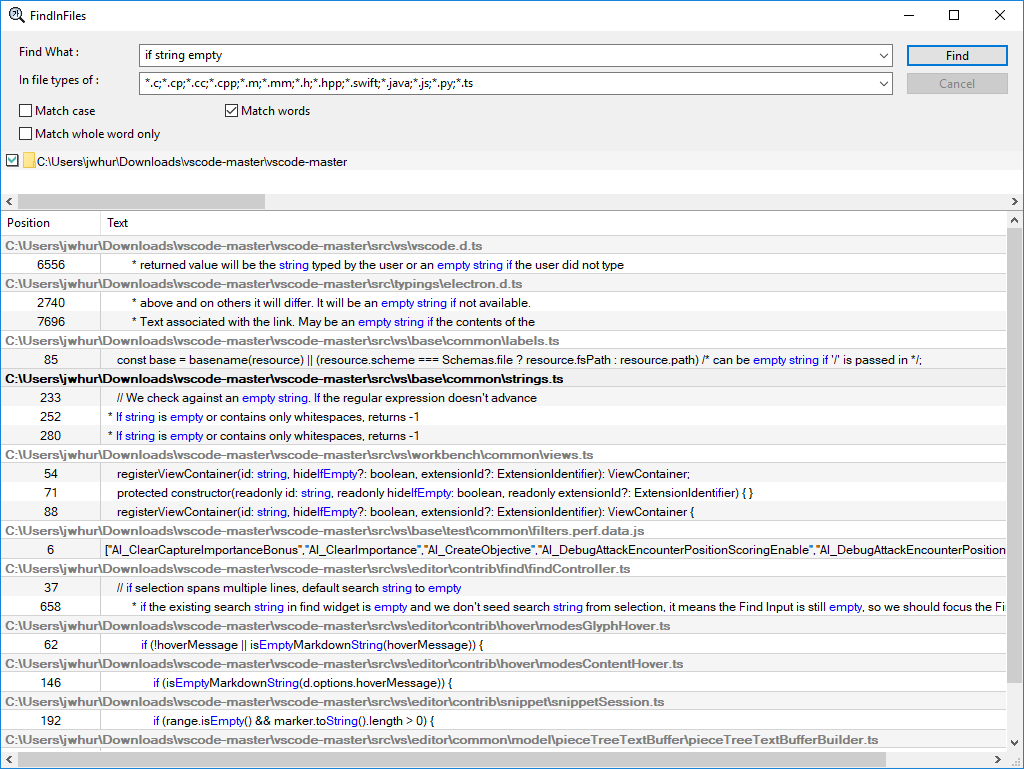Screen dimensions: 1024x769
Task: Select result at position 88
Action: pyautogui.click(x=504, y=512)
